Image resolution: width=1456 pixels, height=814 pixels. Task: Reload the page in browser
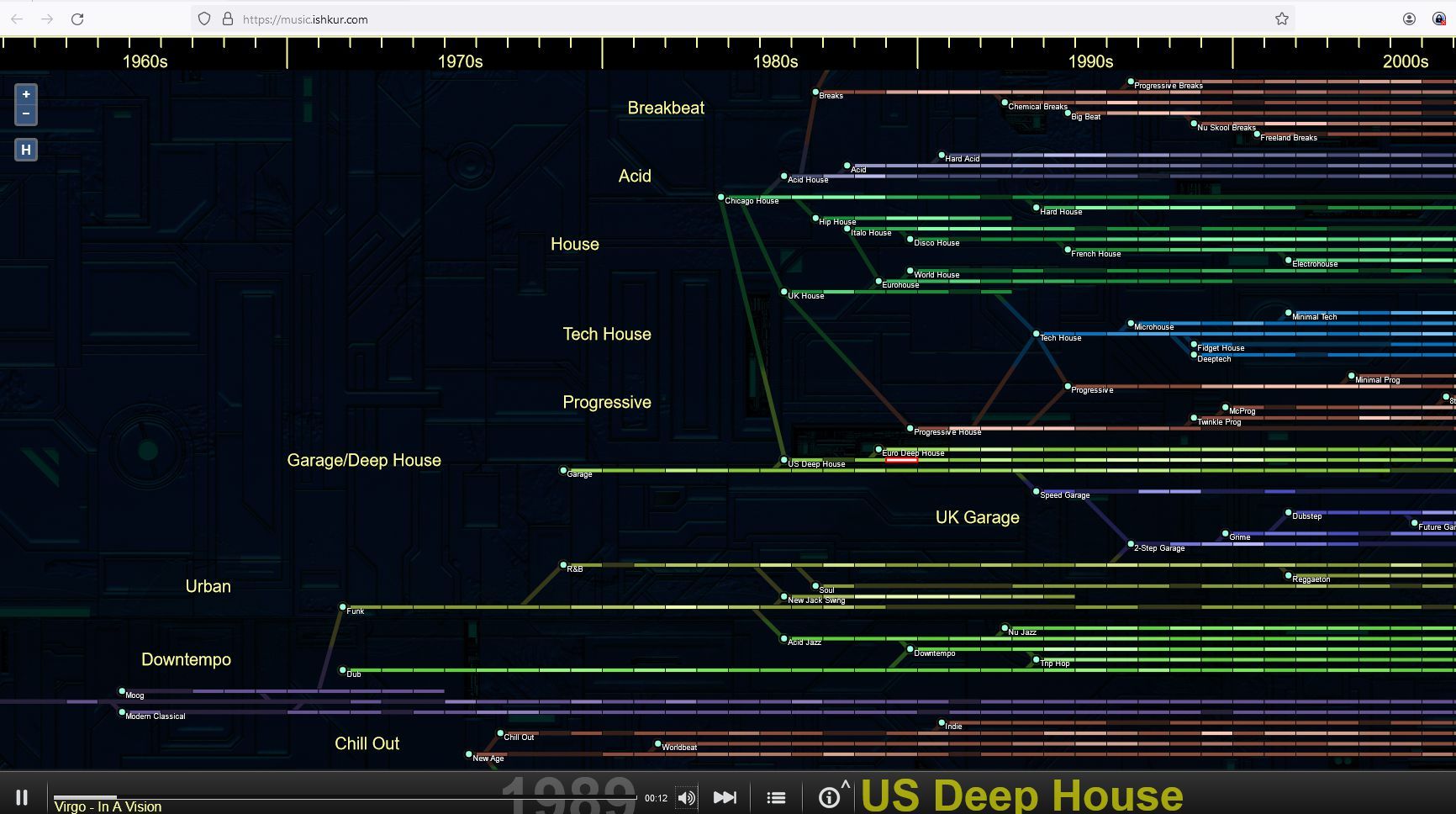coord(77,18)
